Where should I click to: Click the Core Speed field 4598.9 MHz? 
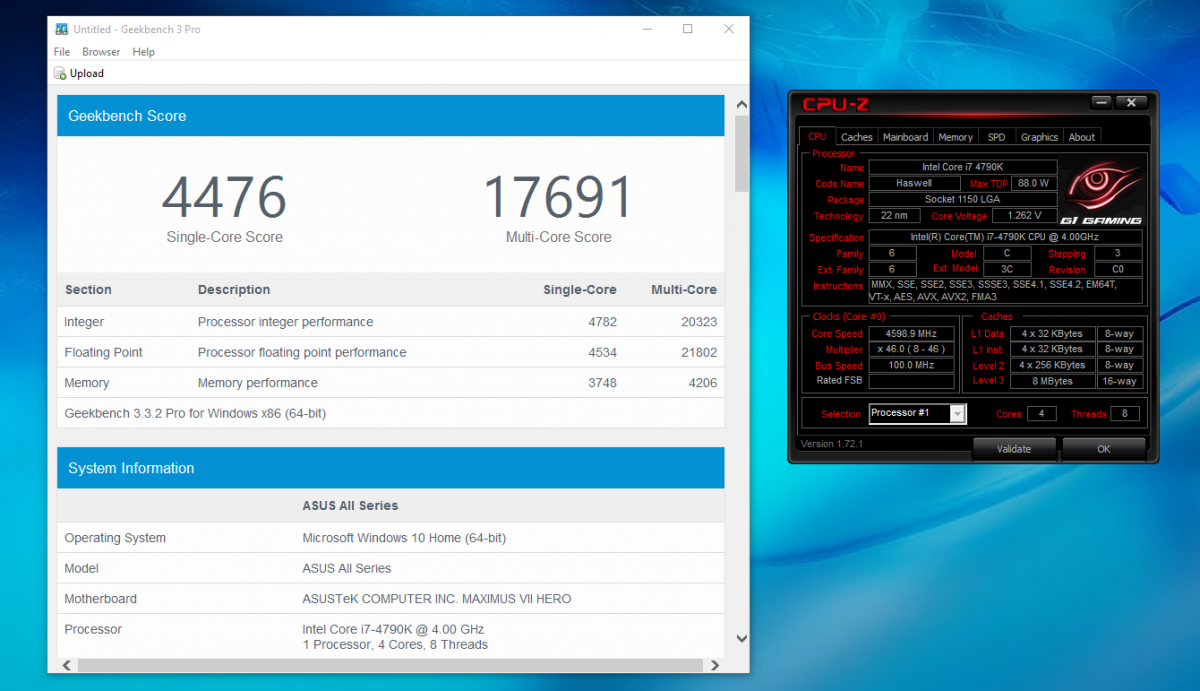[910, 333]
